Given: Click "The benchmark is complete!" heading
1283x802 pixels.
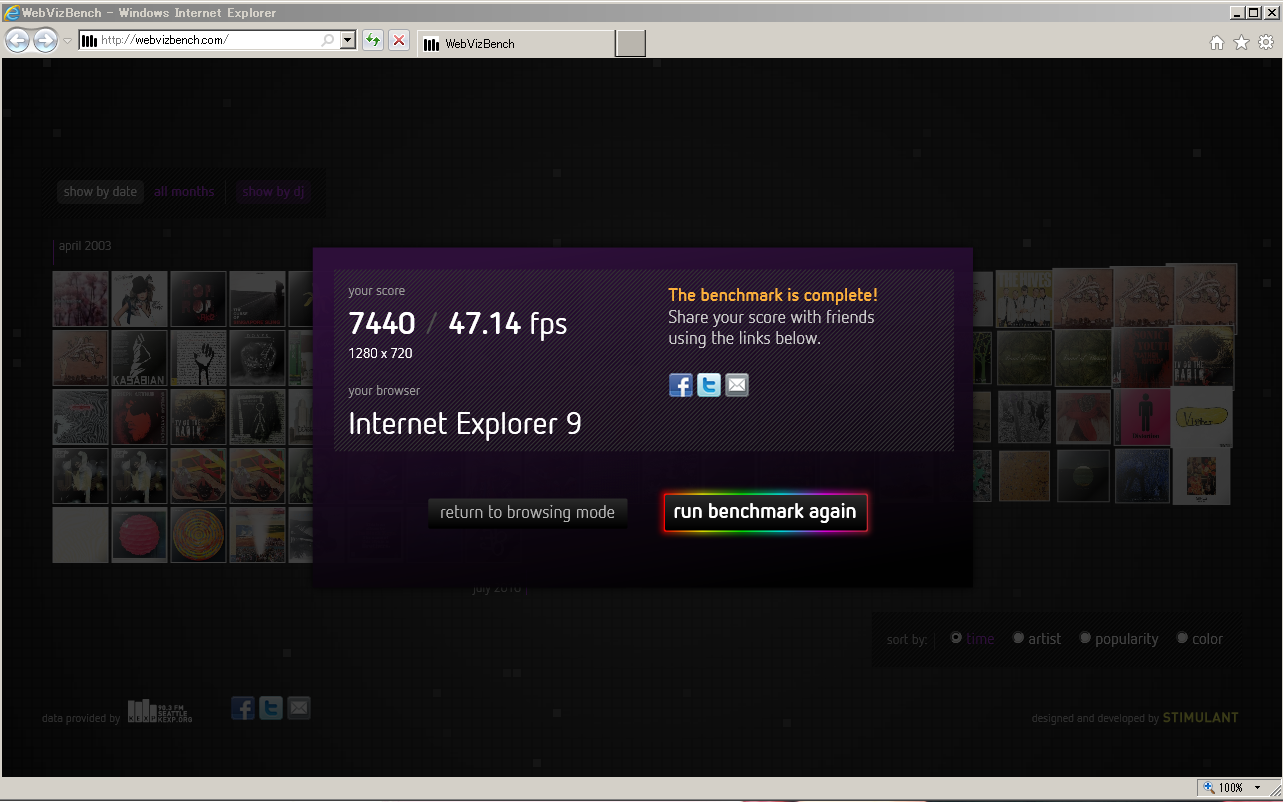Looking at the screenshot, I should coord(773,295).
